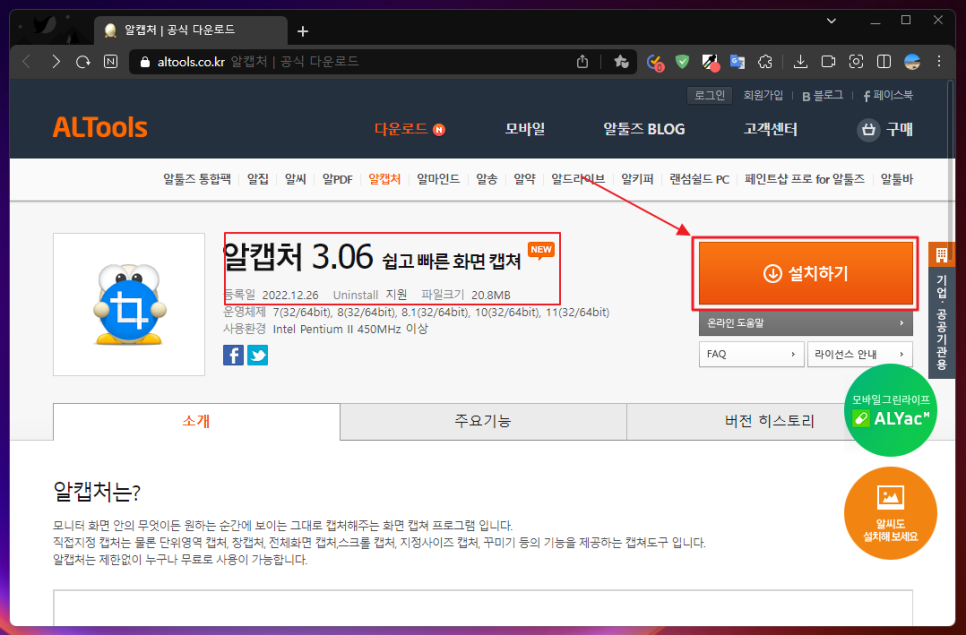Open the Naver home button icon
The width and height of the screenshot is (966, 635).
(111, 62)
